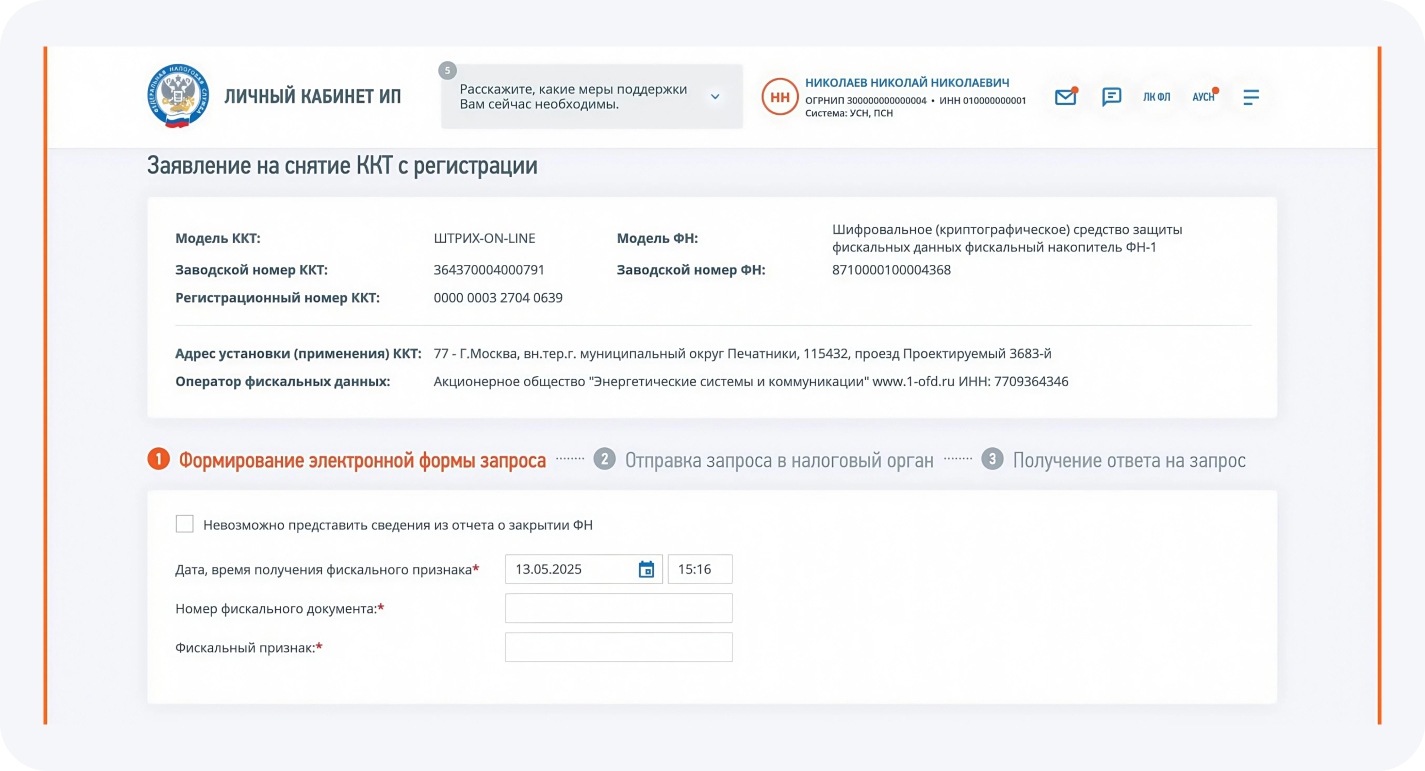Viewport: 1425px width, 771px height.
Task: Open the mail envelope notifications icon
Action: (1065, 97)
